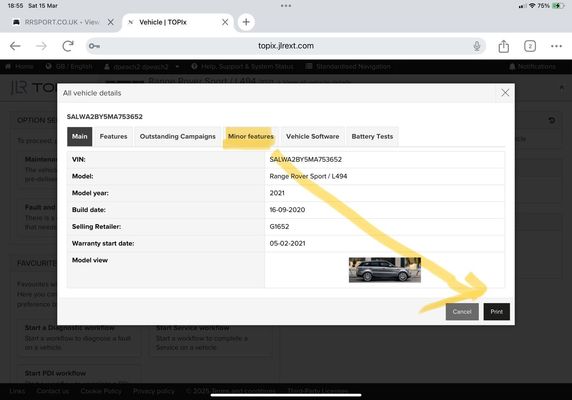Viewport: 572px width, 400px height.
Task: Open the Vehicle Software tab
Action: point(313,136)
